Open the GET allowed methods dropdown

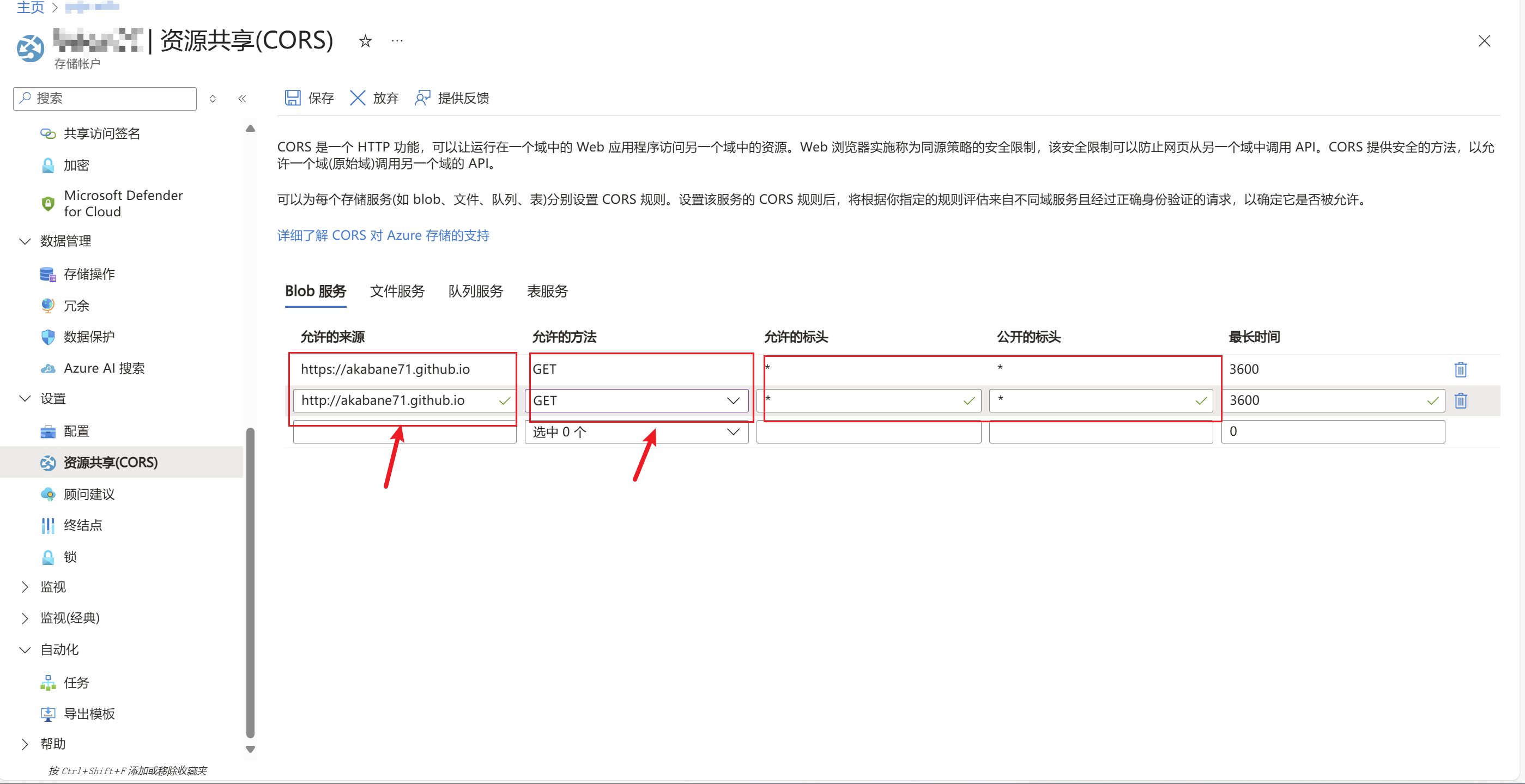[733, 400]
